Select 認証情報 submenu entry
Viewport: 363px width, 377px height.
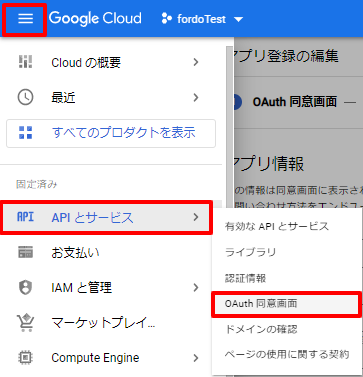287,278
